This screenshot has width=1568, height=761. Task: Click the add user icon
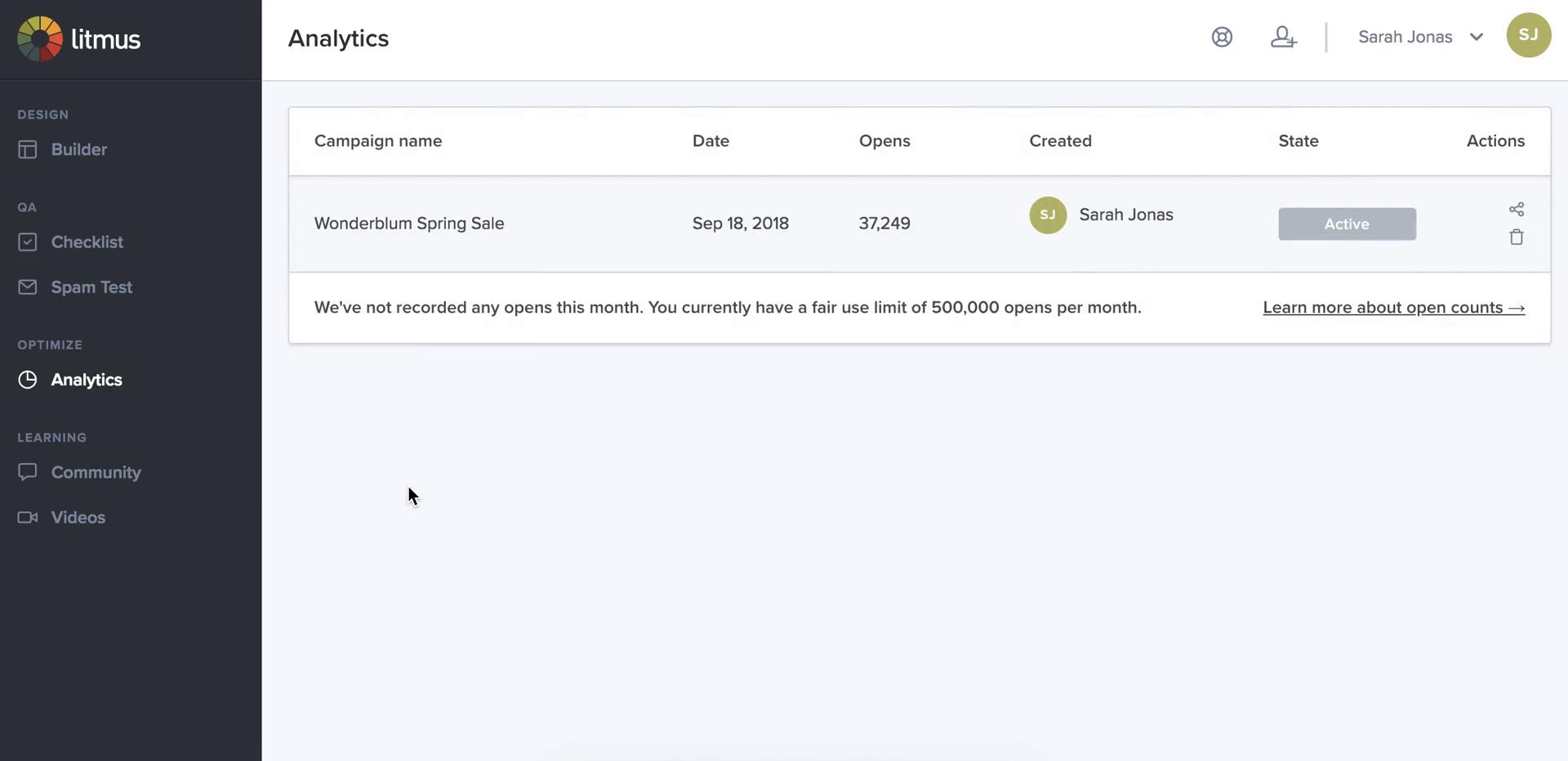tap(1283, 37)
